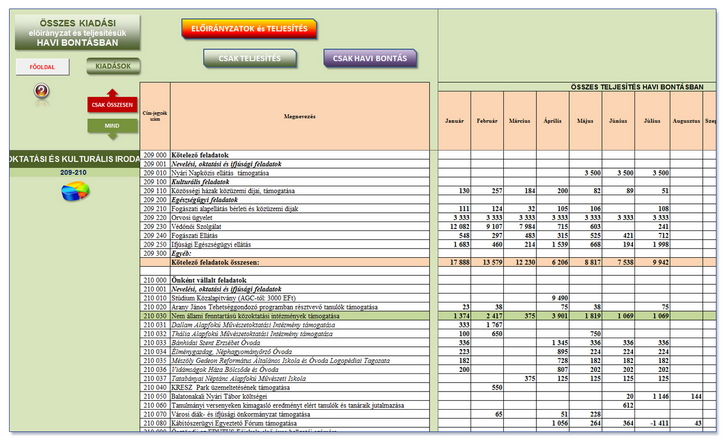Click the -1 411 cell in Július
Viewport: 725px width, 441px height.
click(x=652, y=423)
